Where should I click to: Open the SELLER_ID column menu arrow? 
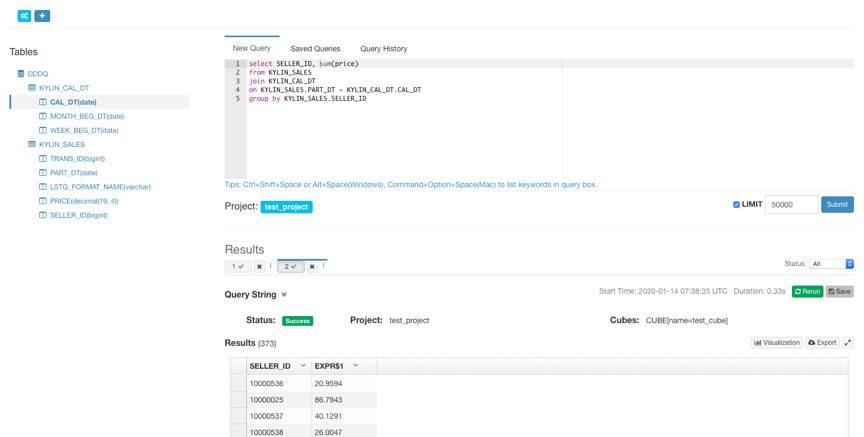304,366
